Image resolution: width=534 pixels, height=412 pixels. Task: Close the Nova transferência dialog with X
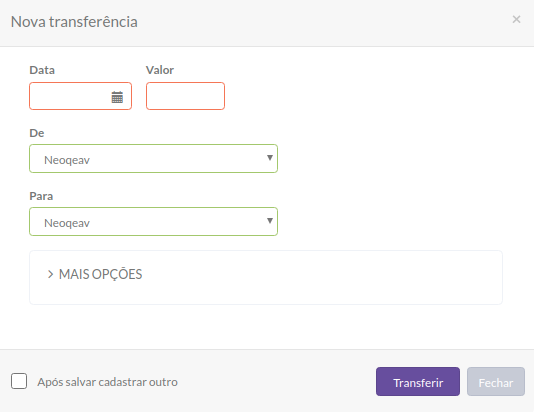tap(516, 19)
